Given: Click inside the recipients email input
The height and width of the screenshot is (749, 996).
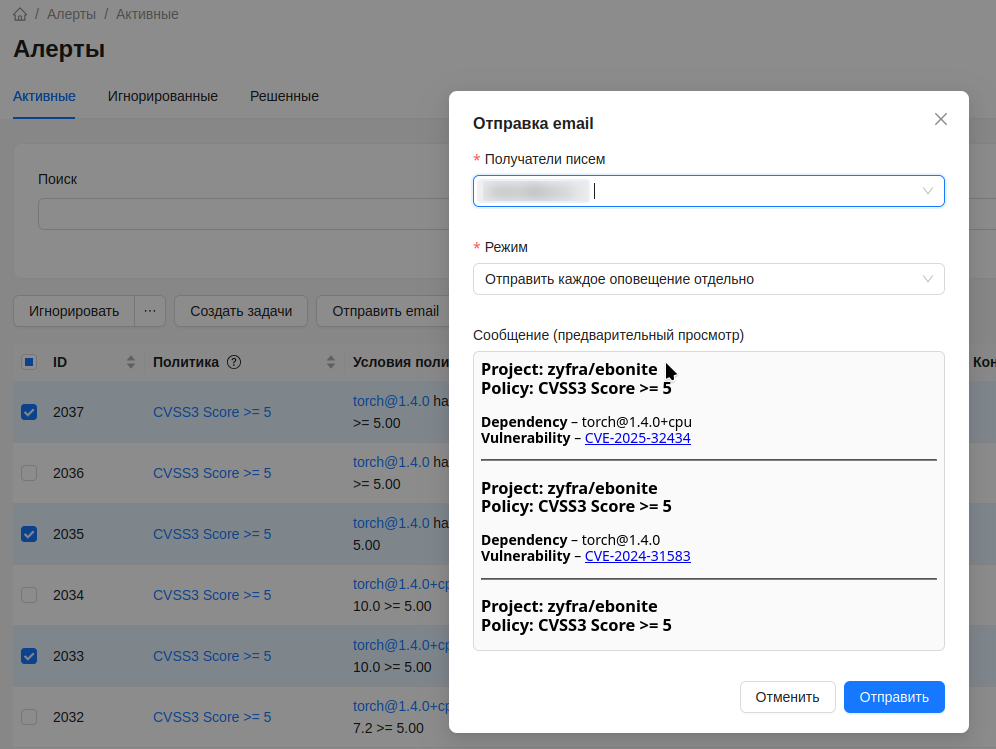Looking at the screenshot, I should pyautogui.click(x=709, y=191).
